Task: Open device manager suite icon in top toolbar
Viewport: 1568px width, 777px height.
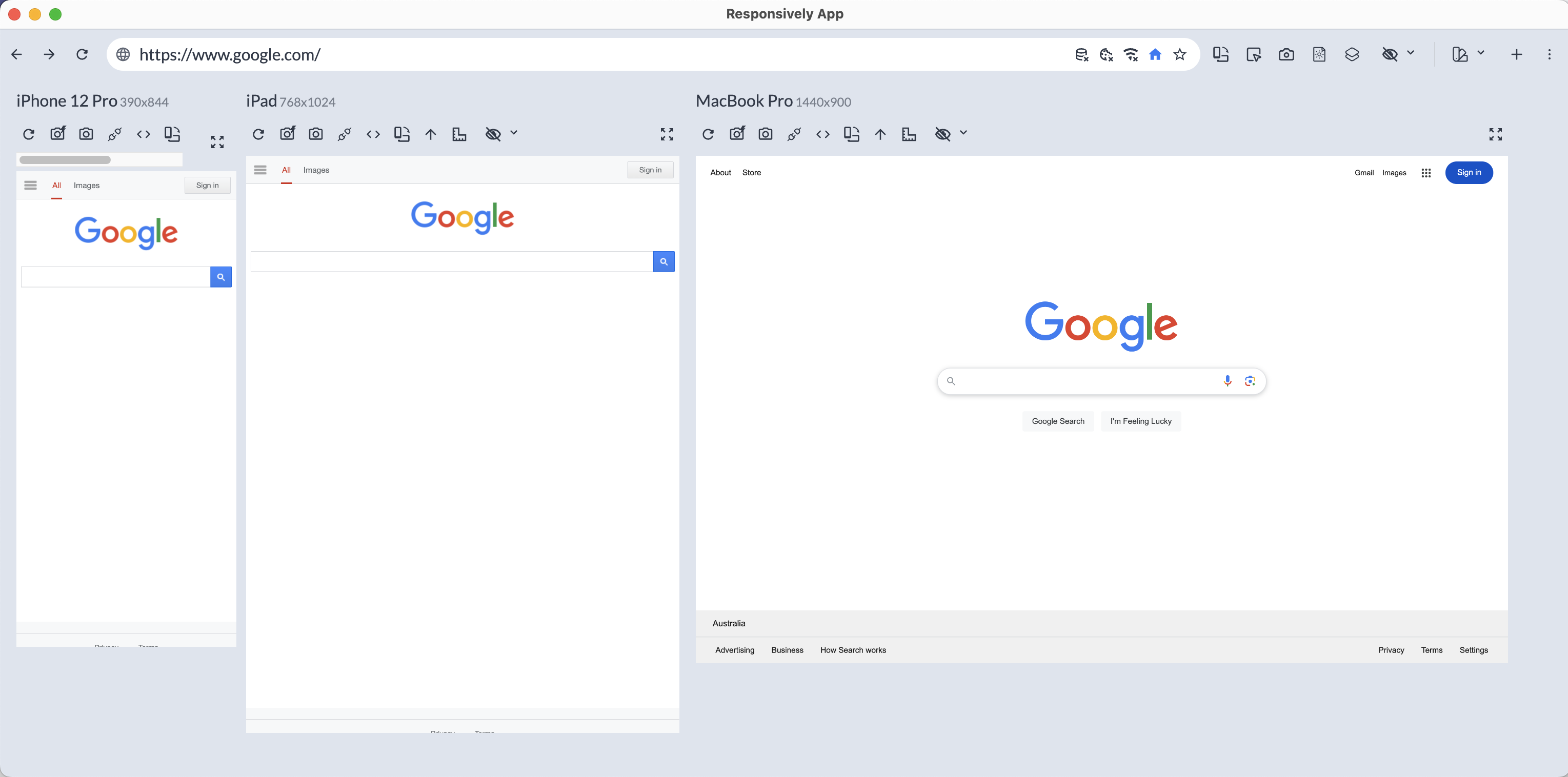Action: coord(1460,55)
